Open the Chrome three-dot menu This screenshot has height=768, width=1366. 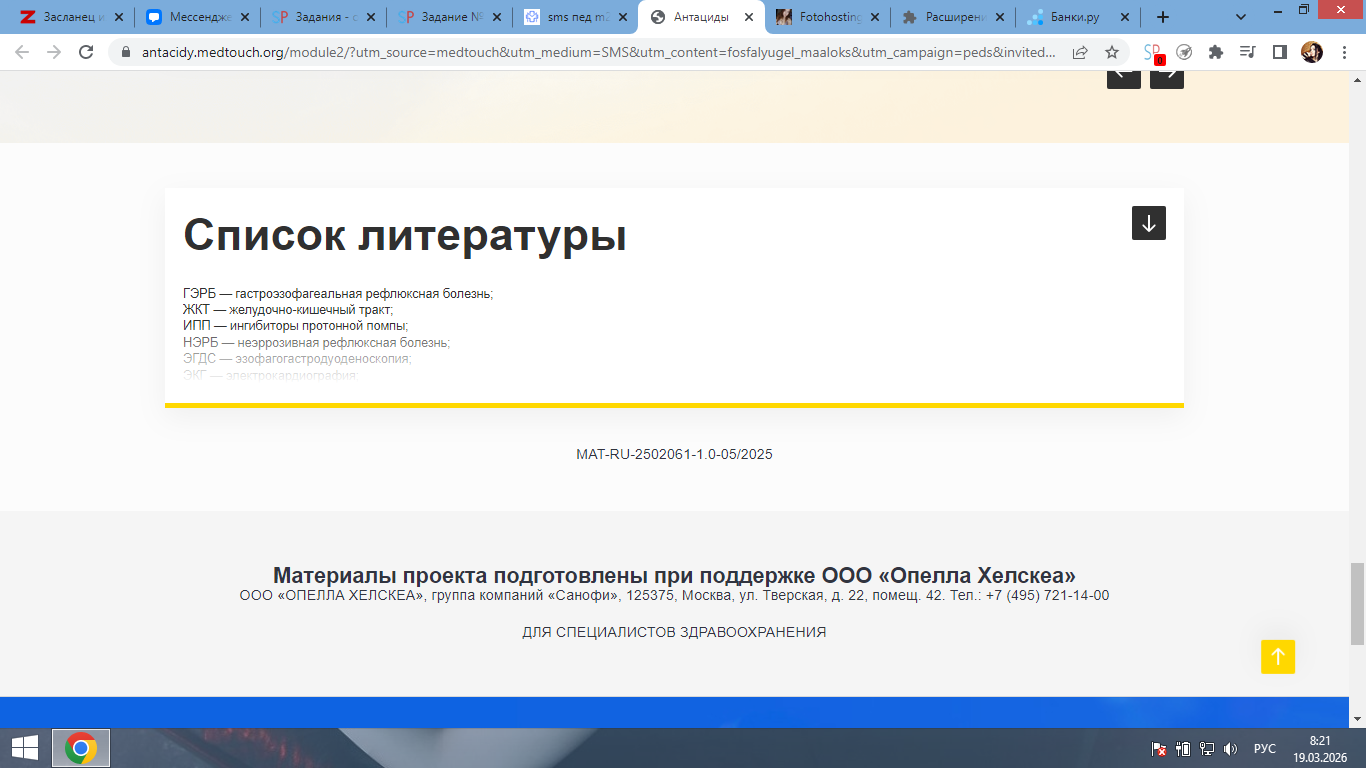click(1345, 53)
